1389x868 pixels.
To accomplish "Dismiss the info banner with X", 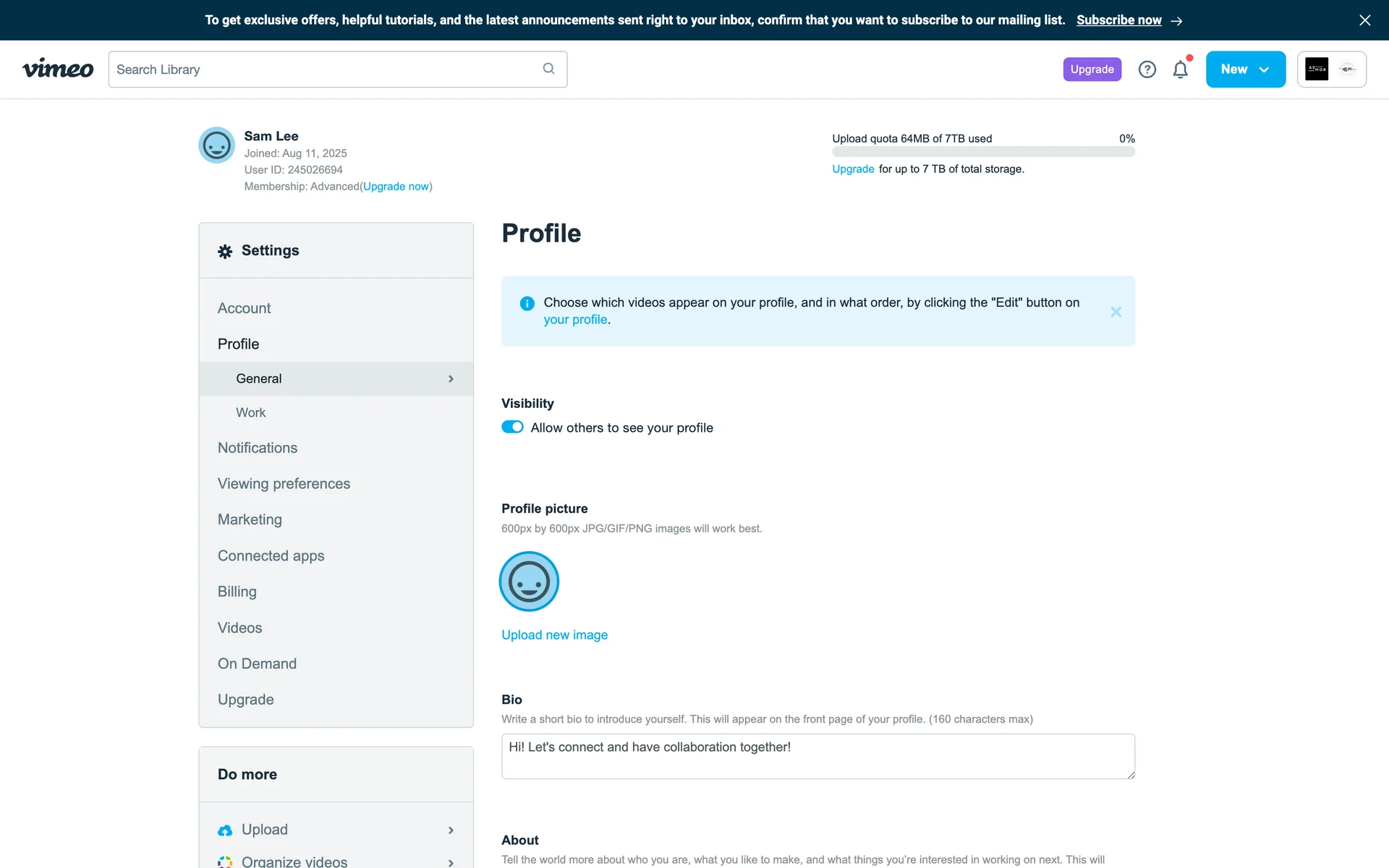I will 1116,312.
